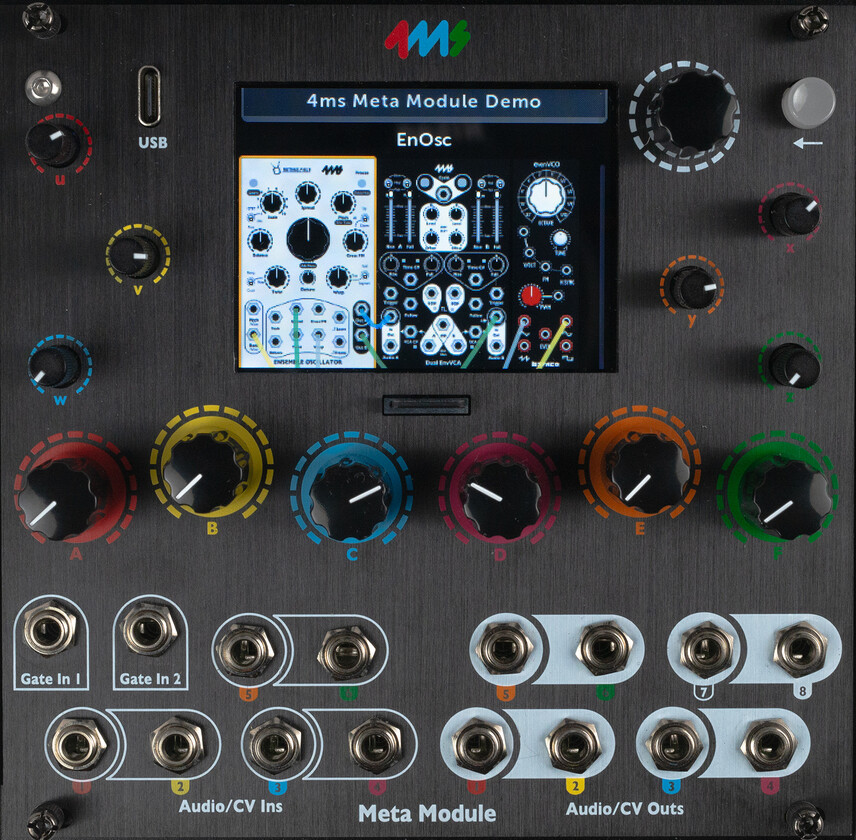Screen dimensions: 856x840
Task: Select the Dual EnvVCA module on the screen
Action: point(443,266)
